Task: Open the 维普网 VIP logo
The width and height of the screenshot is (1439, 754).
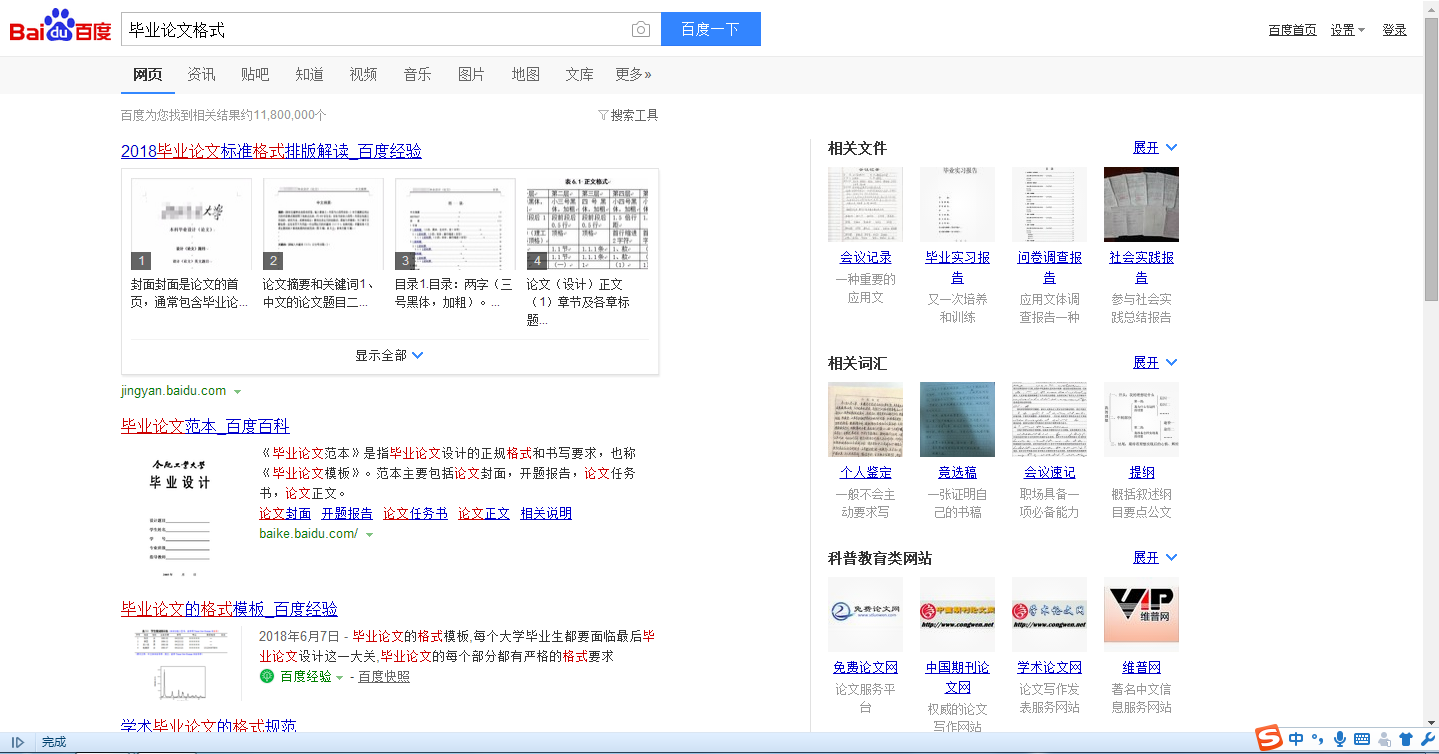Action: tap(1141, 614)
